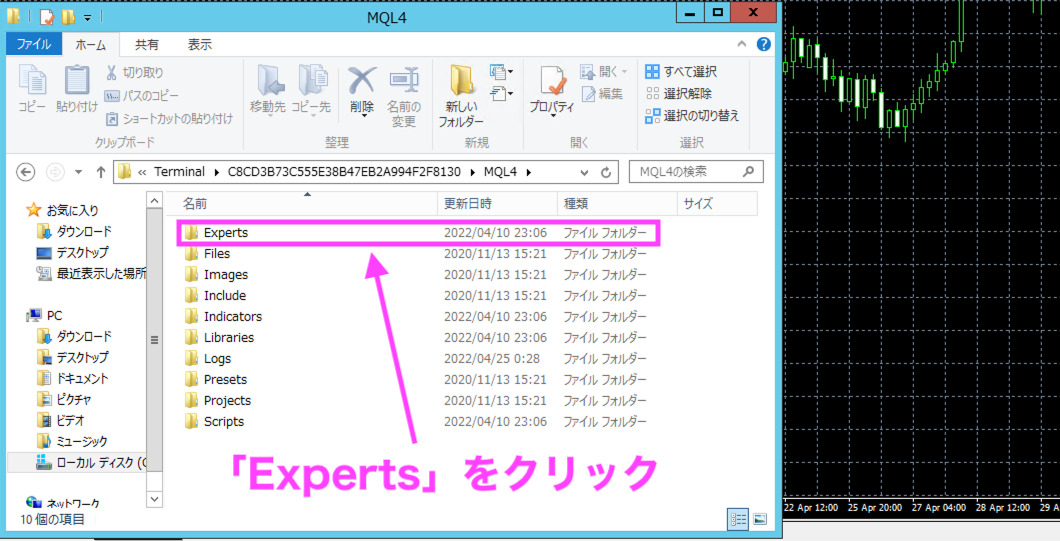Click the Back arrow navigation button

(x=27, y=172)
